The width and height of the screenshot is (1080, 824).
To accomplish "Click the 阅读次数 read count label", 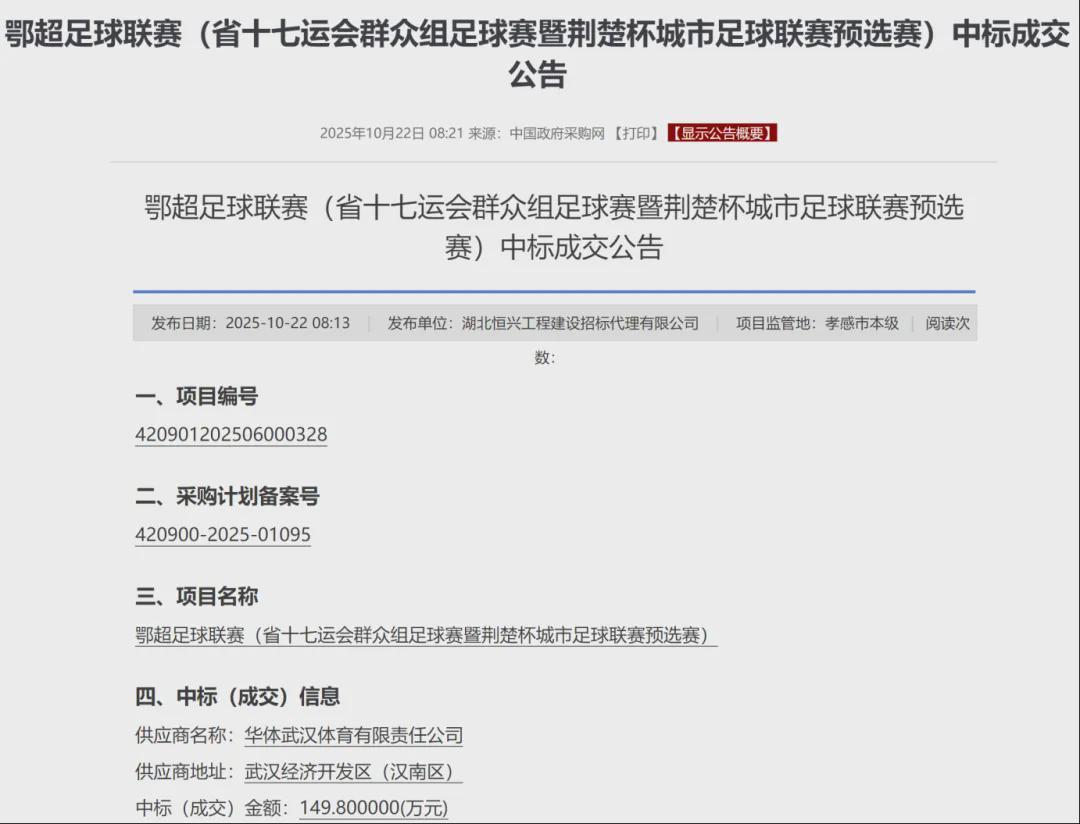I will (x=947, y=323).
